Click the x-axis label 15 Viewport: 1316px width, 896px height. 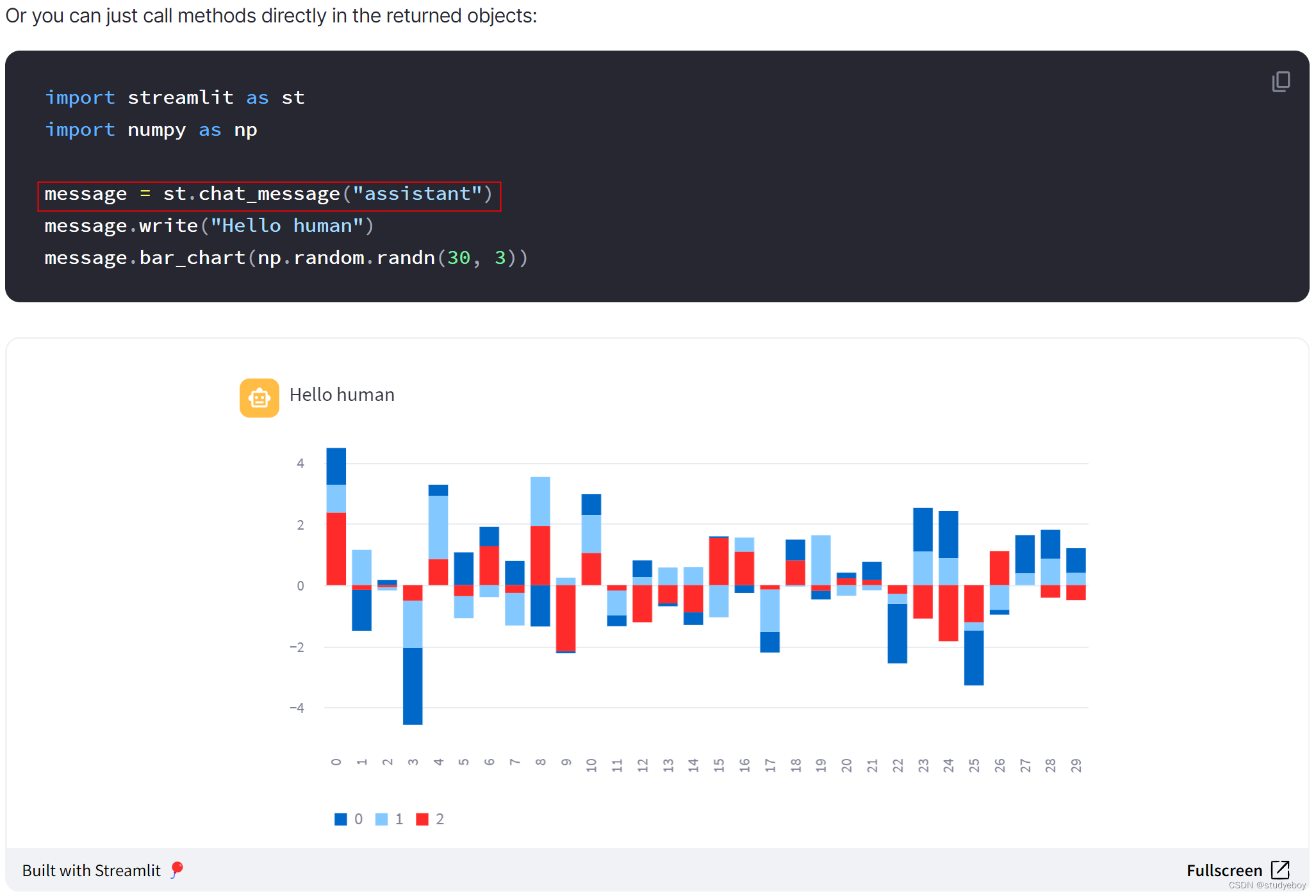pos(719,765)
